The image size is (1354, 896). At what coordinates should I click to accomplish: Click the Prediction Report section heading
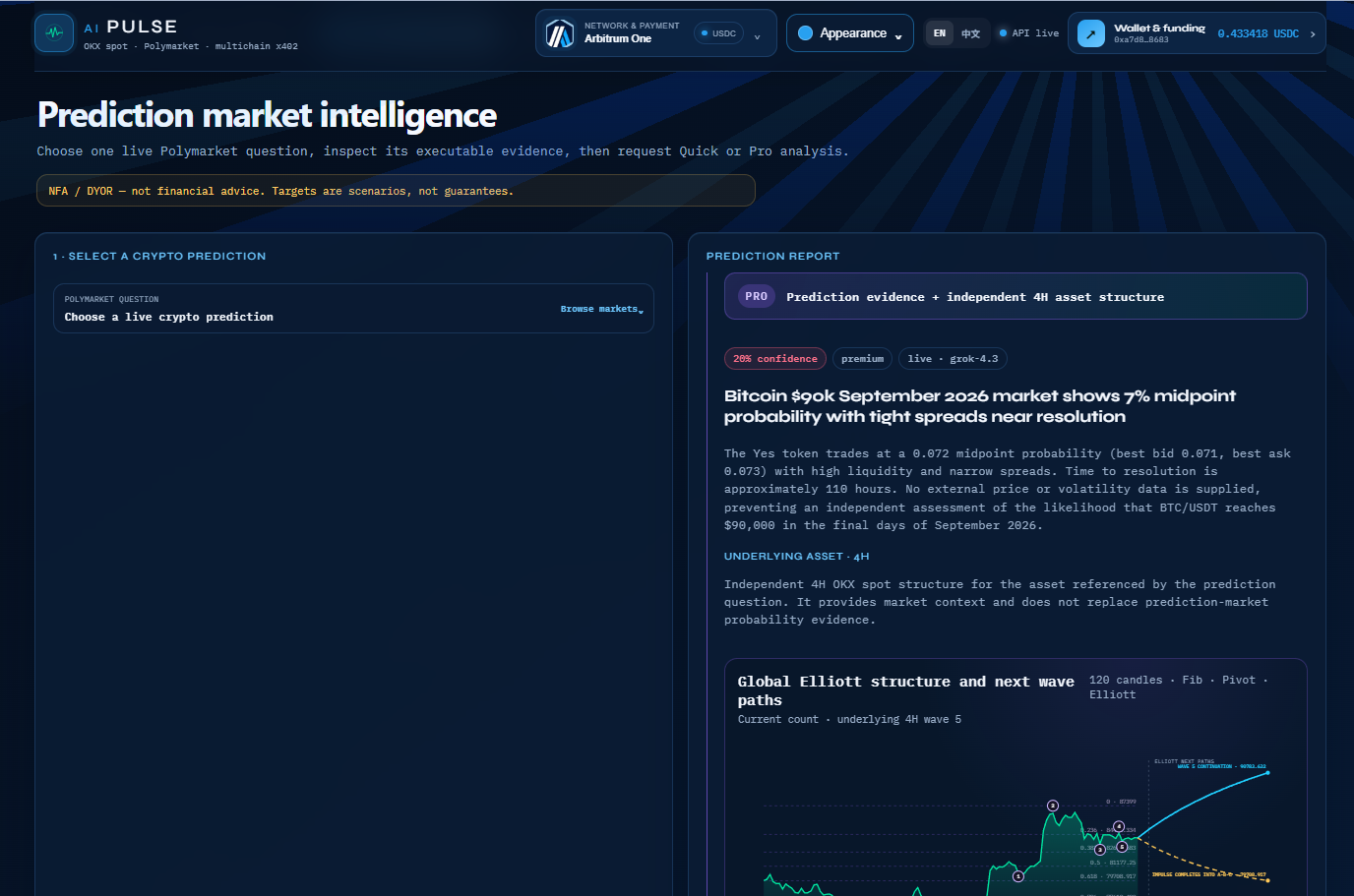point(772,256)
